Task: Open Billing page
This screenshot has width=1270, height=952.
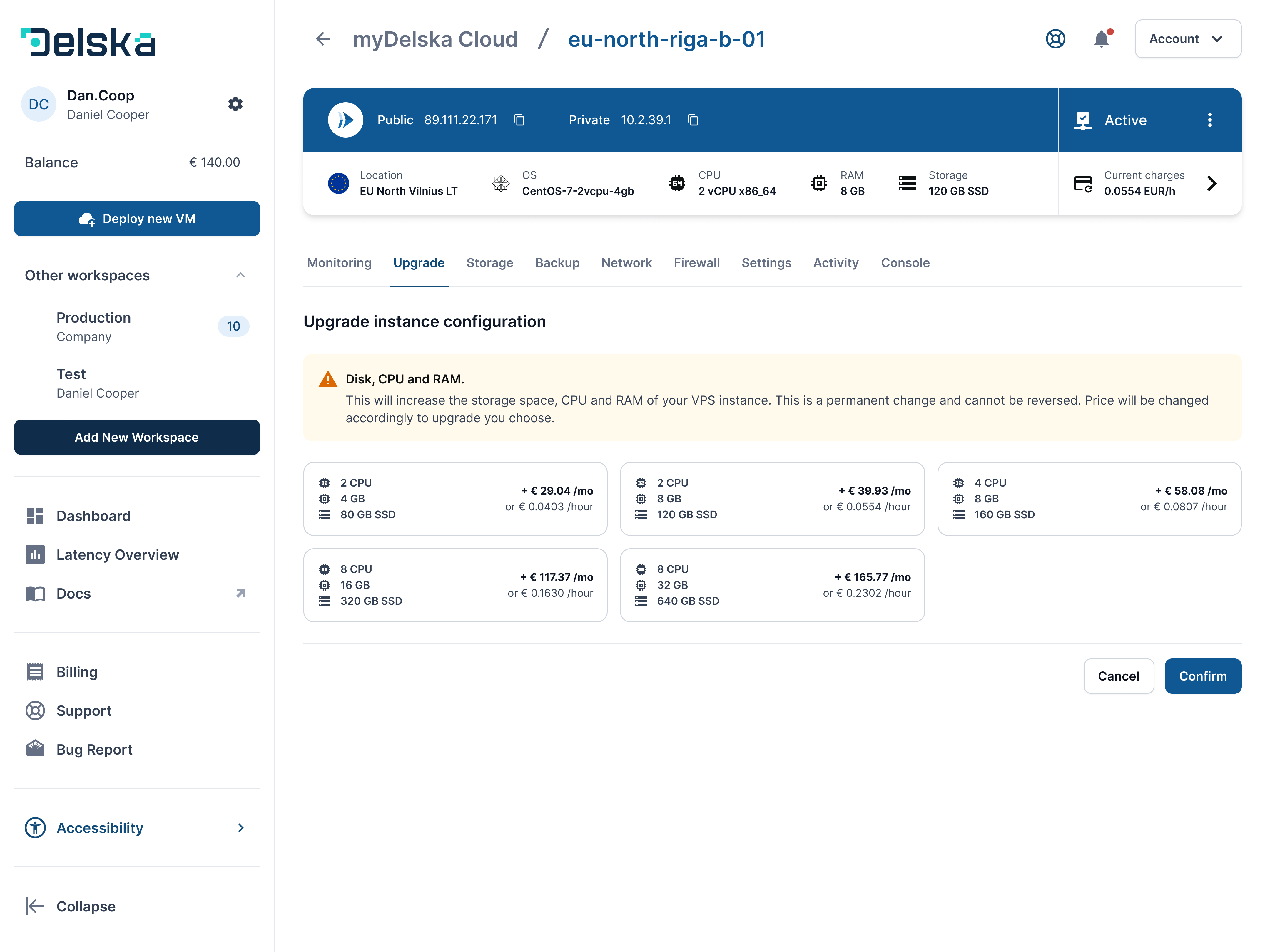Action: [137, 672]
